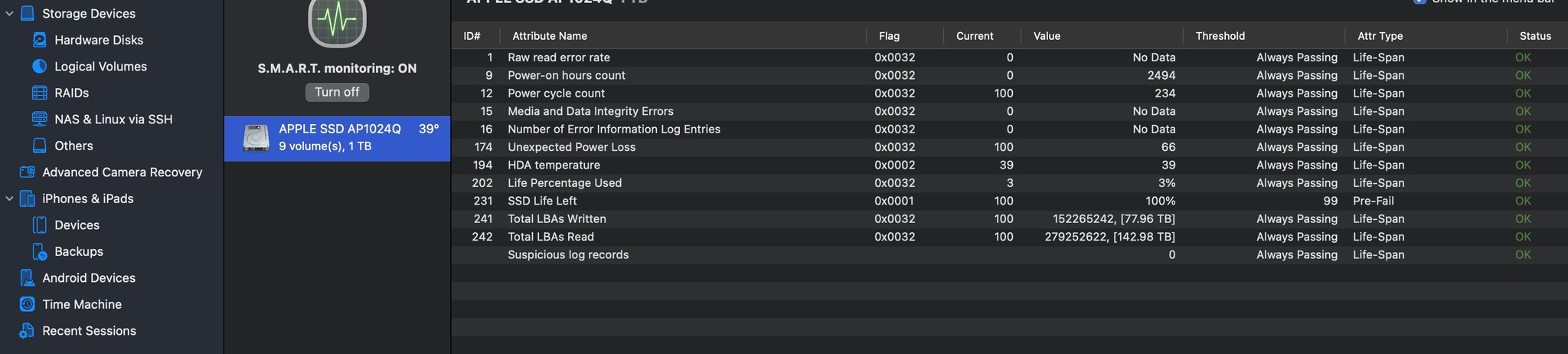Click the Recent Sessions icon
The image size is (1568, 354).
[28, 331]
